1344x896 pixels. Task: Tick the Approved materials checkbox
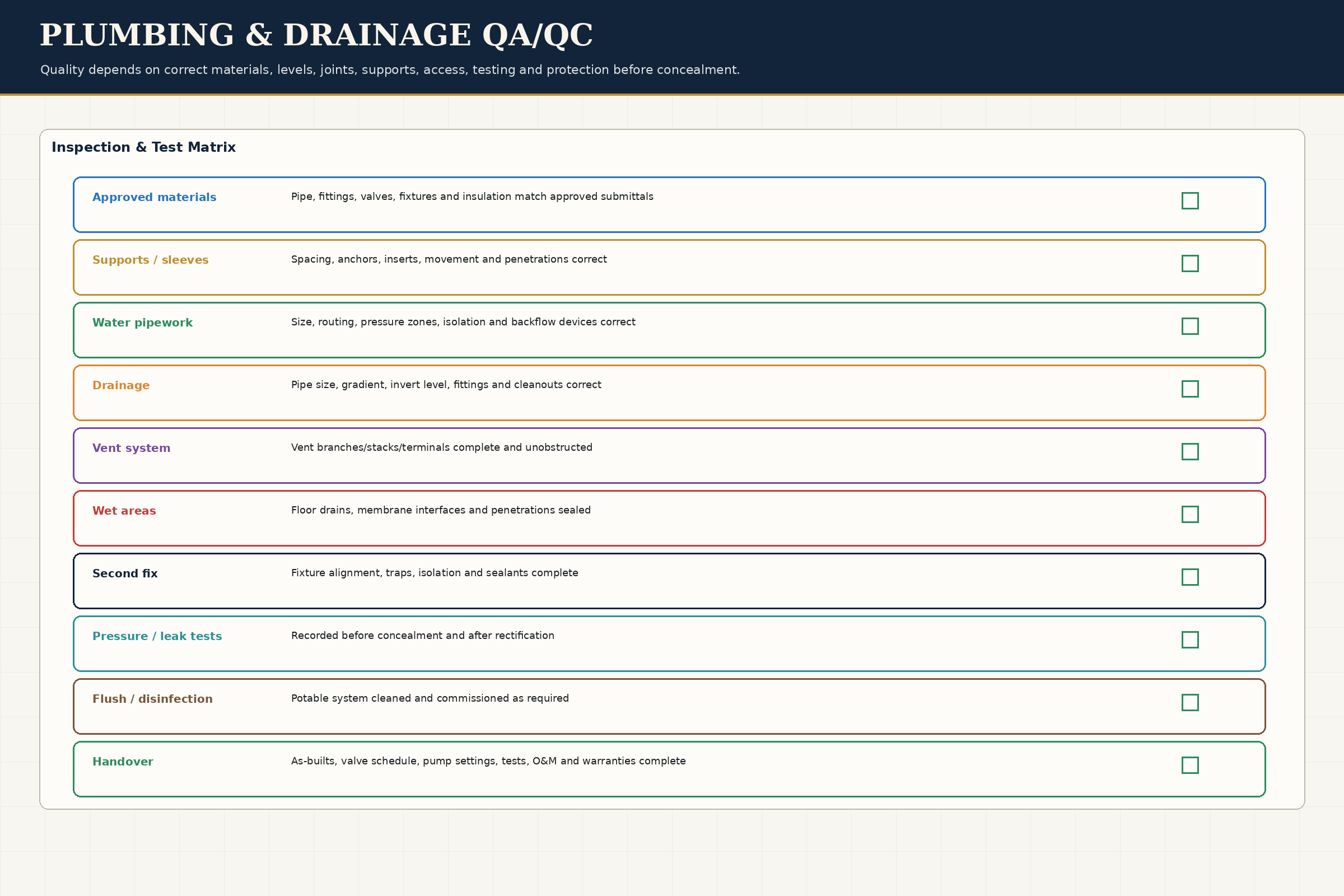(1191, 200)
